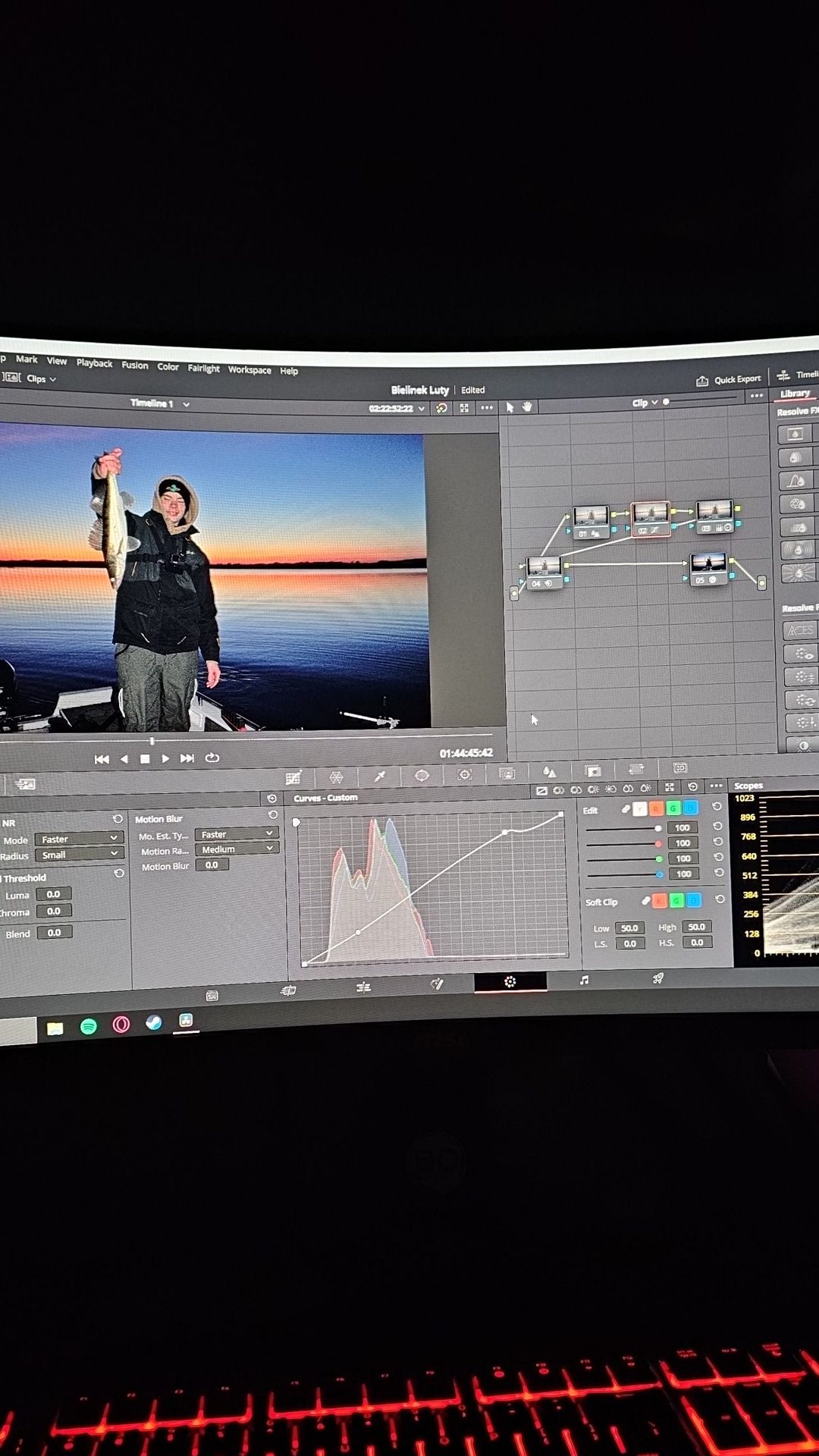Click the red channel intensity slider
The height and width of the screenshot is (1456, 819).
pyautogui.click(x=622, y=843)
